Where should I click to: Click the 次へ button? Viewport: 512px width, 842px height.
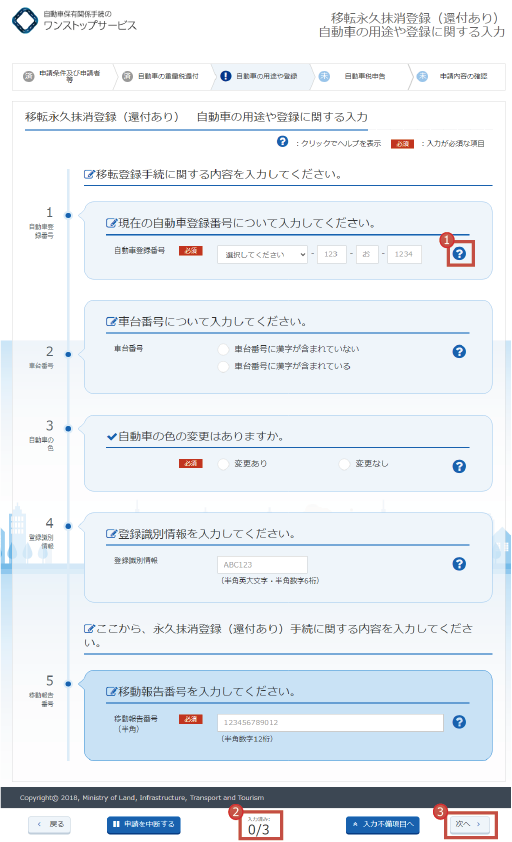pyautogui.click(x=468, y=824)
